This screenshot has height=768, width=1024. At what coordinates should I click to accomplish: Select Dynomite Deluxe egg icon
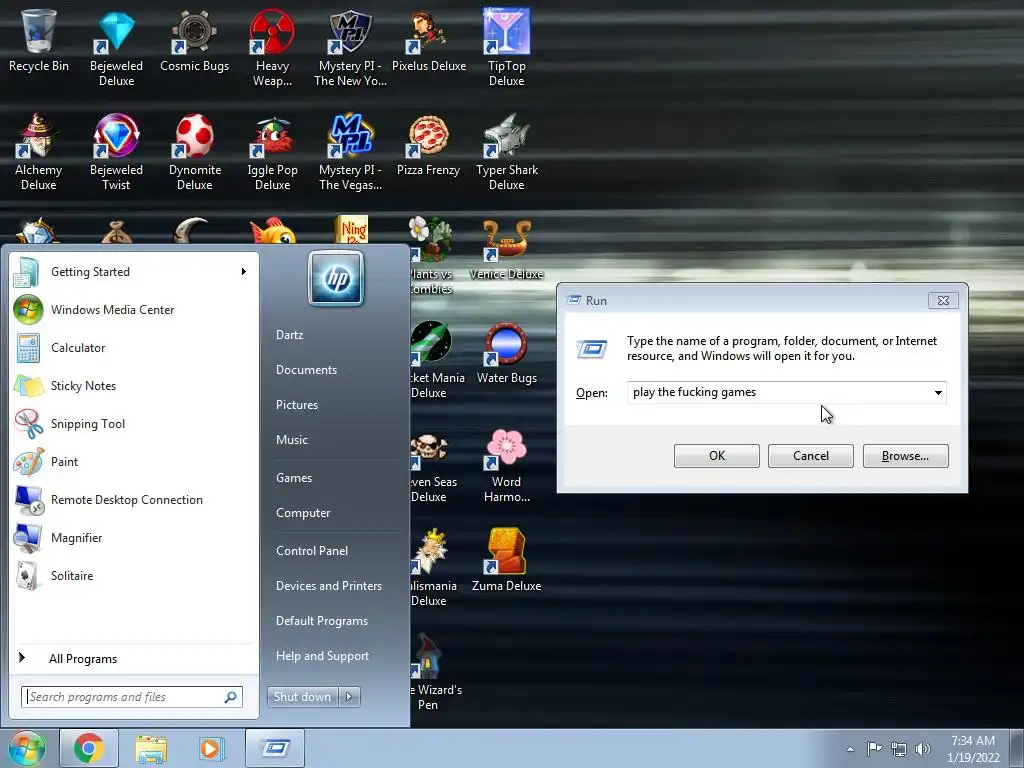[195, 152]
